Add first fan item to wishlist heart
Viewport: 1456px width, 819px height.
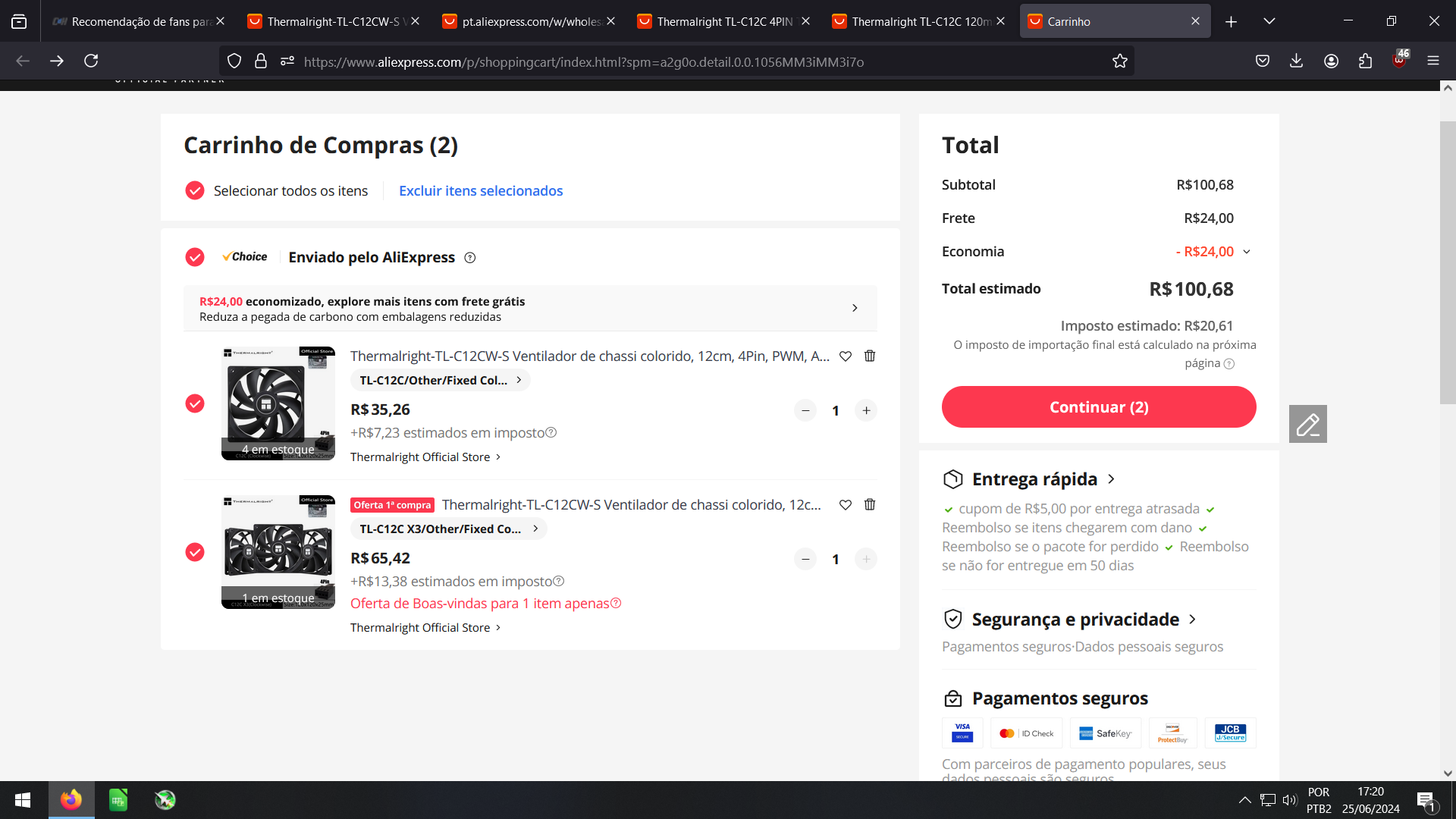tap(846, 356)
